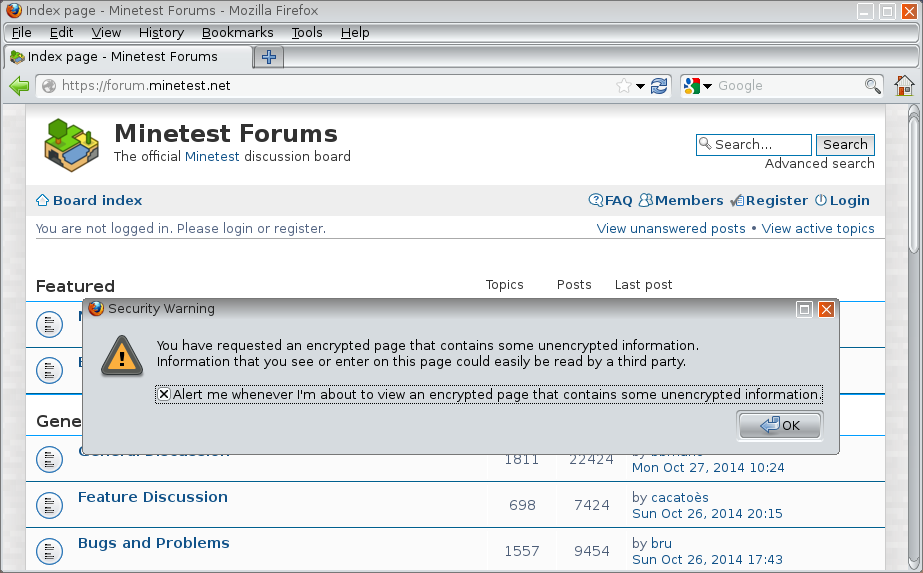Viewport: 923px width, 573px height.
Task: Open the FAQ link
Action: coord(618,201)
